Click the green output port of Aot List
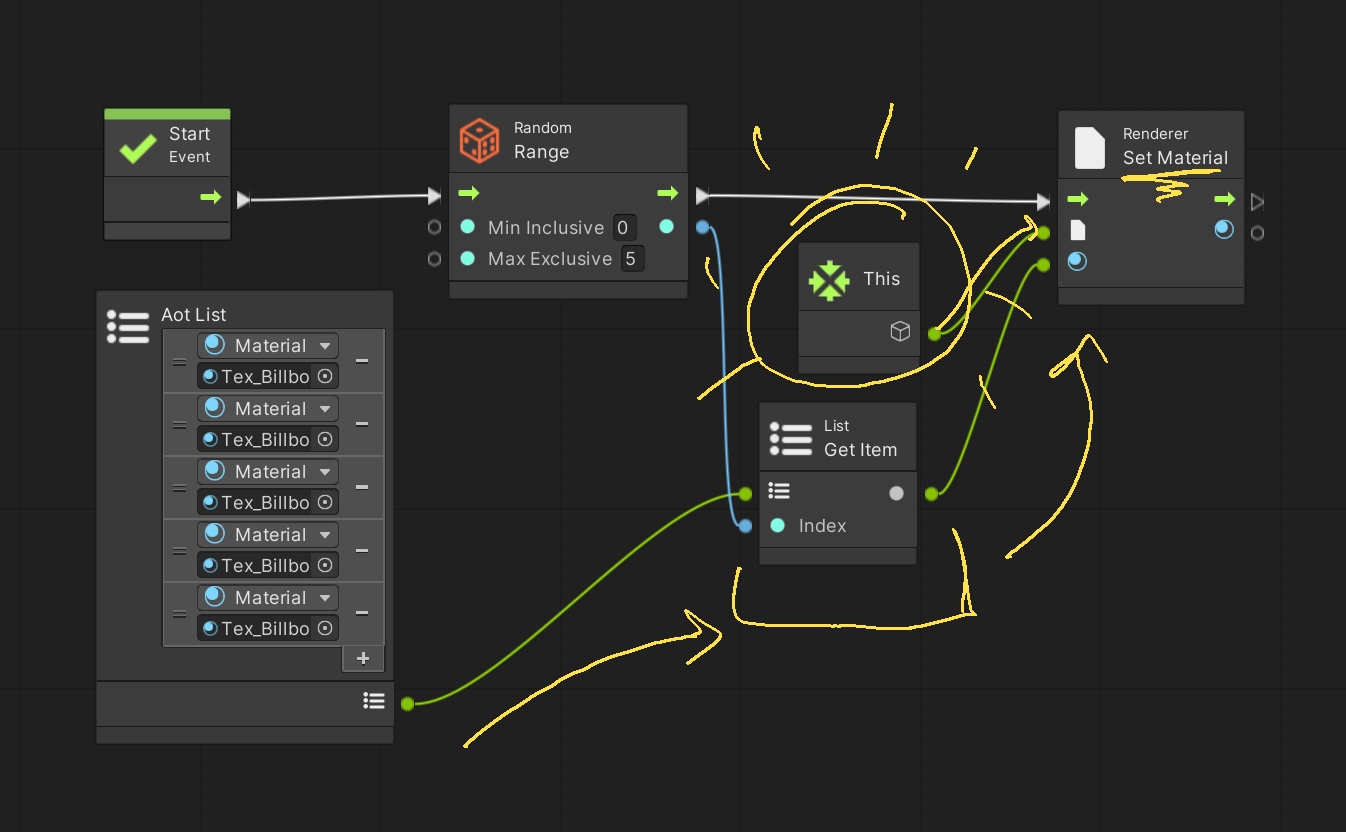 [x=407, y=704]
